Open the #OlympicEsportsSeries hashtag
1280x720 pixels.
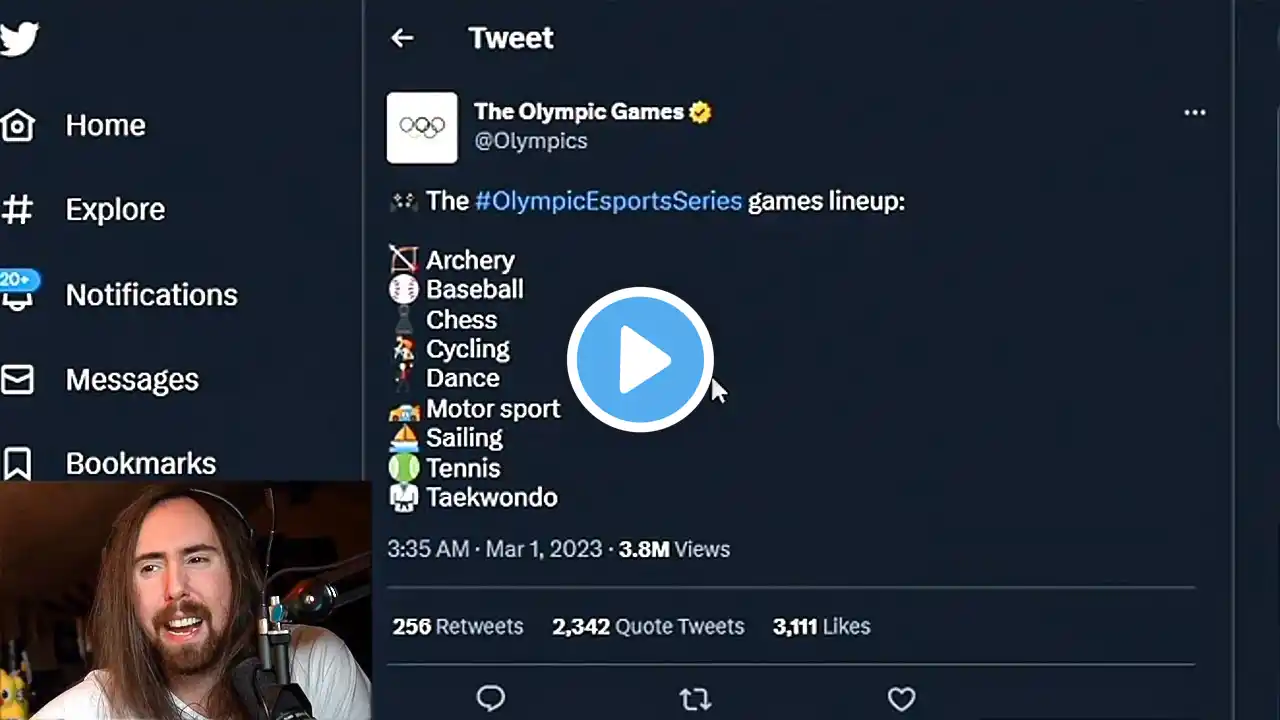coord(608,201)
